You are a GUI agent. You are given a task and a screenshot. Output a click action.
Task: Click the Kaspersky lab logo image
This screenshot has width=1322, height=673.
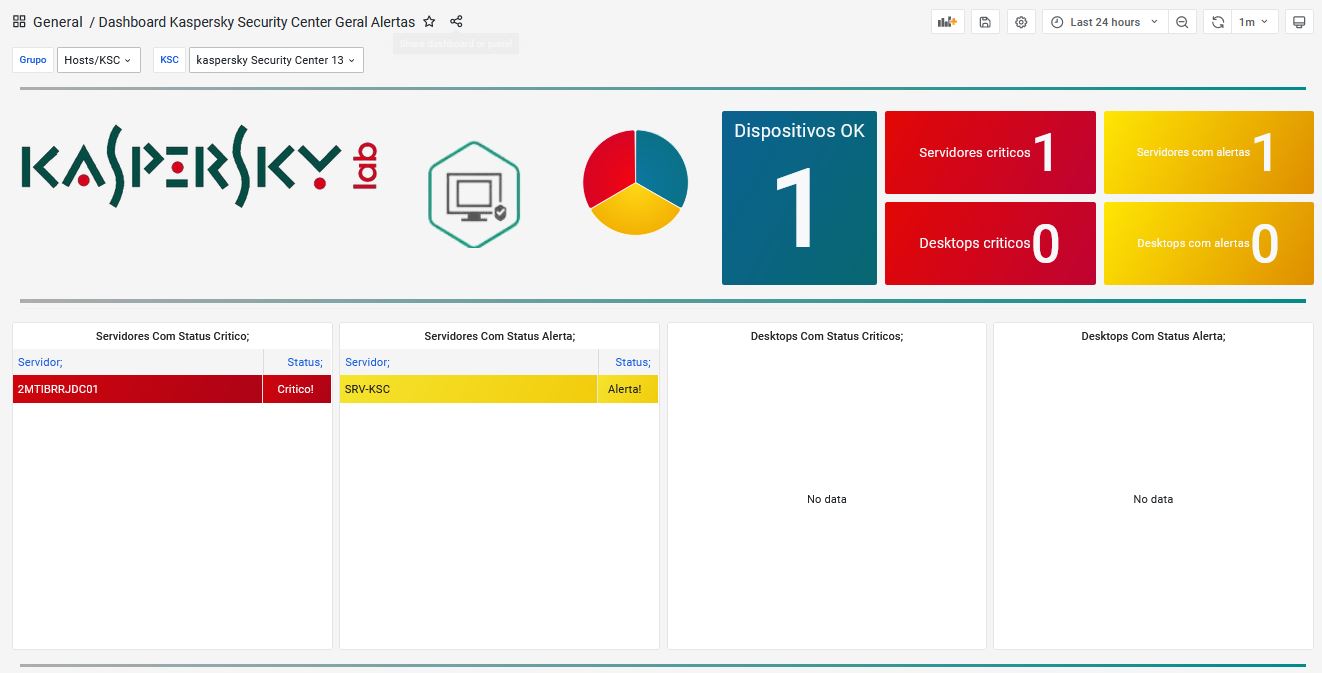199,166
